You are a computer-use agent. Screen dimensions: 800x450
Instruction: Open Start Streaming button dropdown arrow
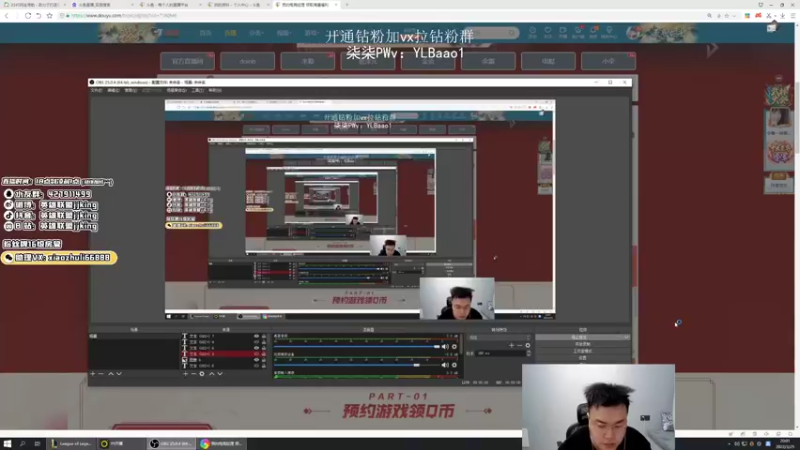(627, 337)
